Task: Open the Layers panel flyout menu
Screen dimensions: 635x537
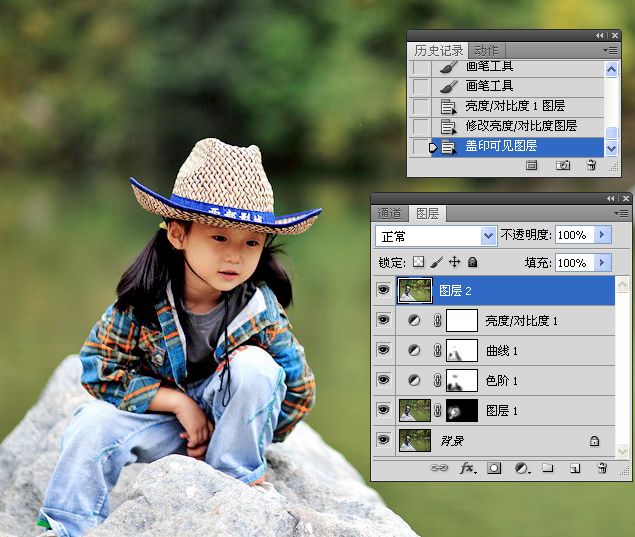Action: pos(622,213)
